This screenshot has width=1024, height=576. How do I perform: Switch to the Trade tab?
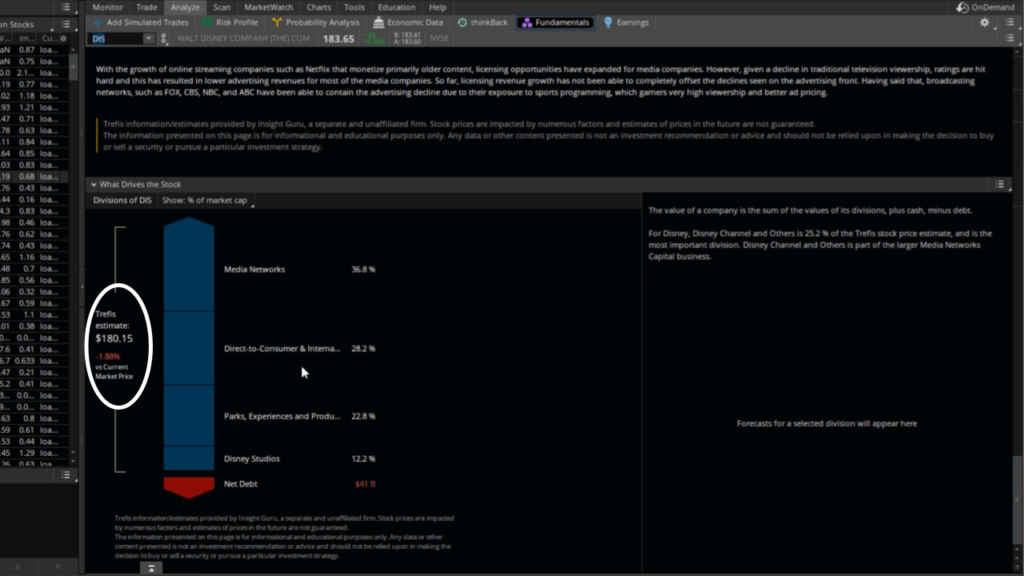coord(146,7)
